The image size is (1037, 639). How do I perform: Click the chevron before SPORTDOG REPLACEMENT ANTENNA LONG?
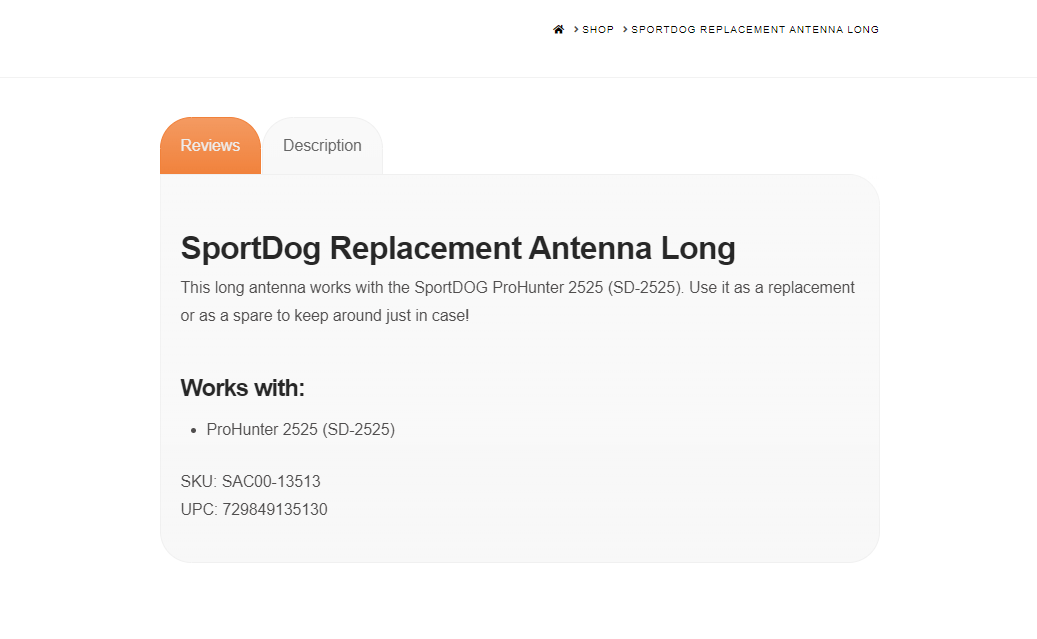(x=625, y=29)
